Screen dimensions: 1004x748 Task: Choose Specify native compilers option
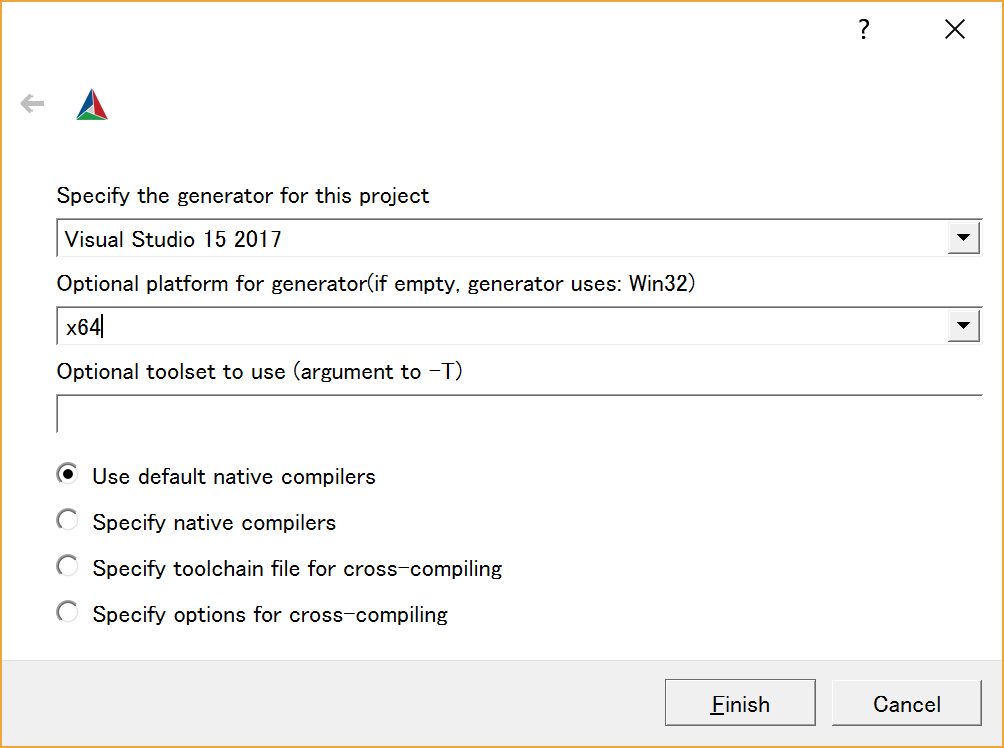[196, 522]
